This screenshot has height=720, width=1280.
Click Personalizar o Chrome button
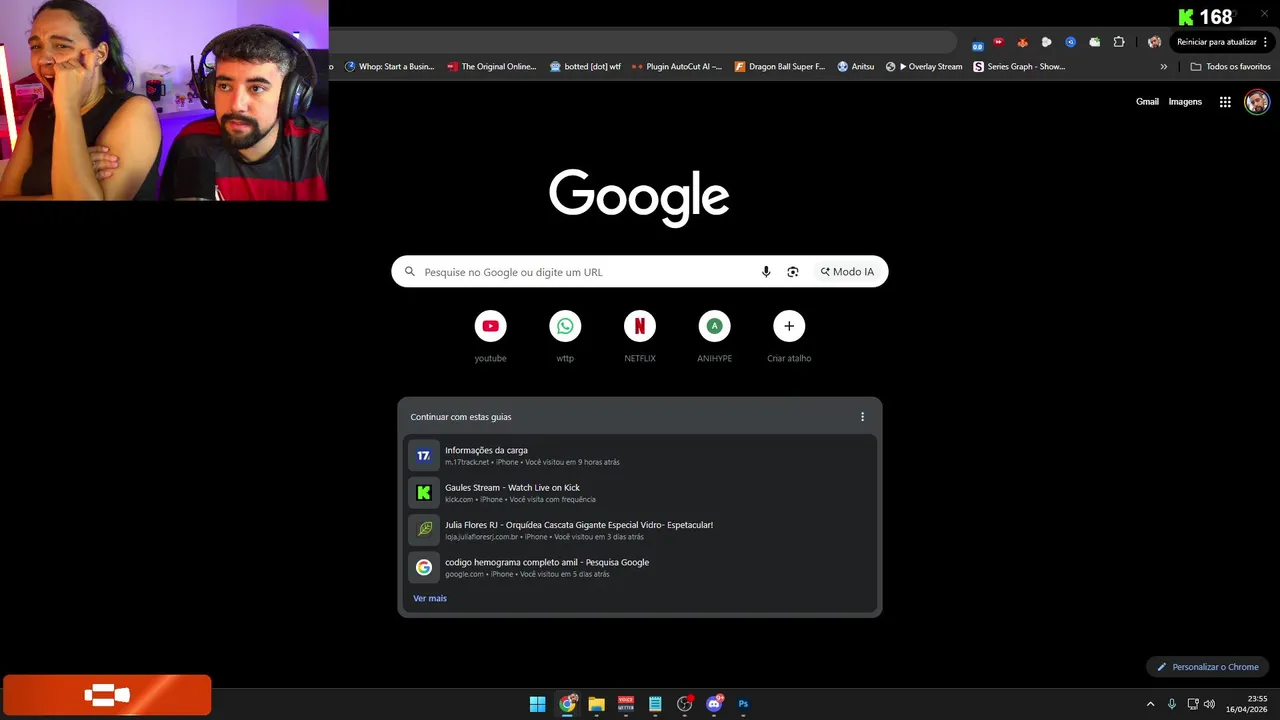pyautogui.click(x=1208, y=667)
